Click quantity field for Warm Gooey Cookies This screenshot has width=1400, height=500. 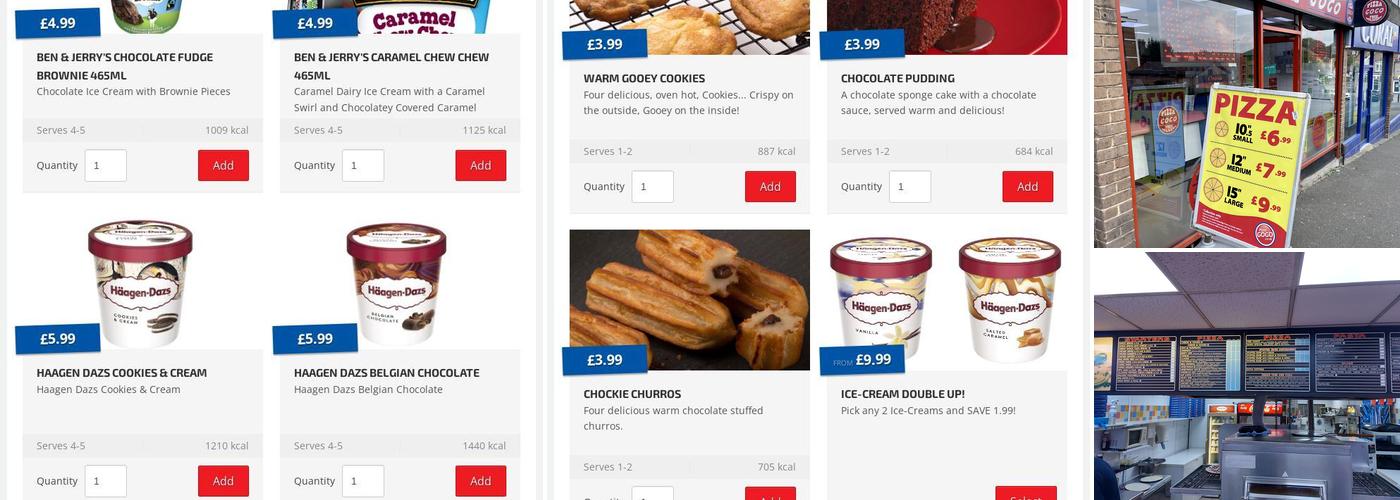[x=653, y=186]
